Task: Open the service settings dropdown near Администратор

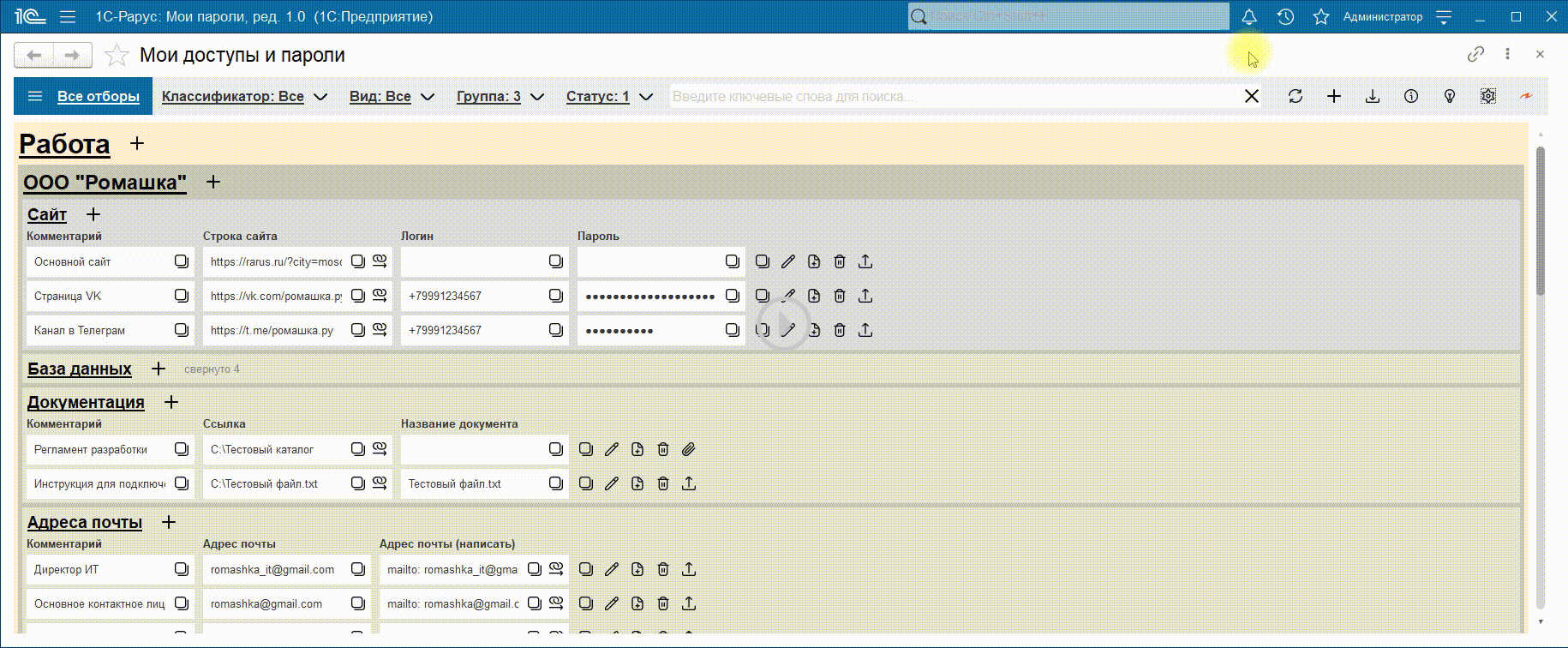Action: [x=1444, y=16]
